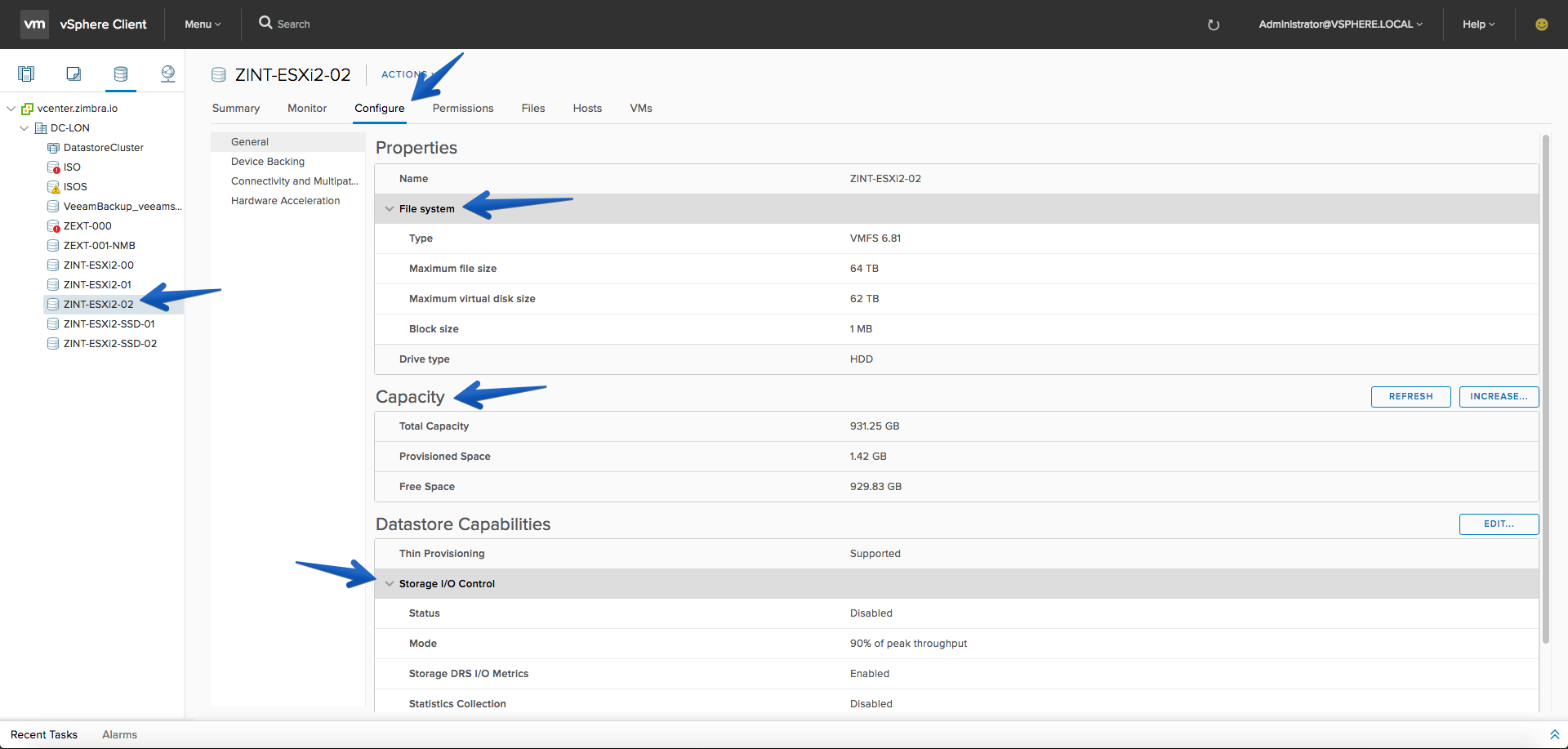This screenshot has width=1568, height=749.
Task: Open the Help dropdown
Action: [x=1478, y=25]
